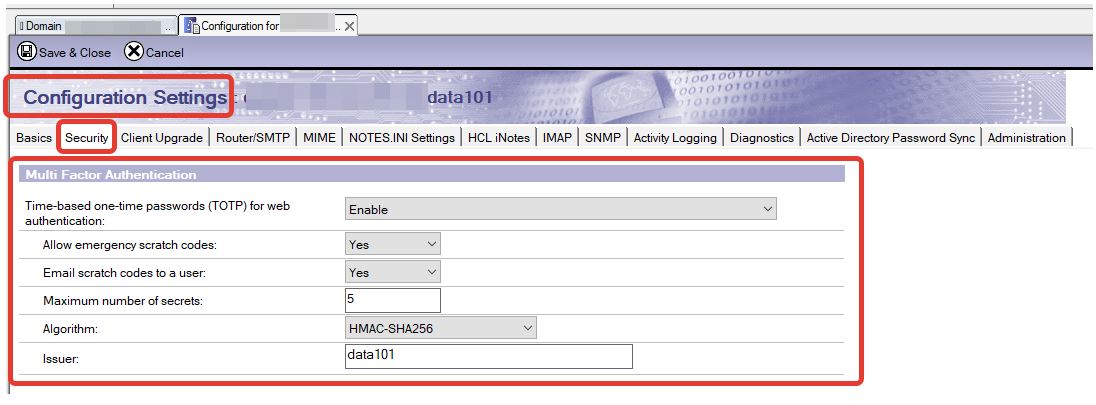Open the HCL iNotes tab

coord(499,138)
